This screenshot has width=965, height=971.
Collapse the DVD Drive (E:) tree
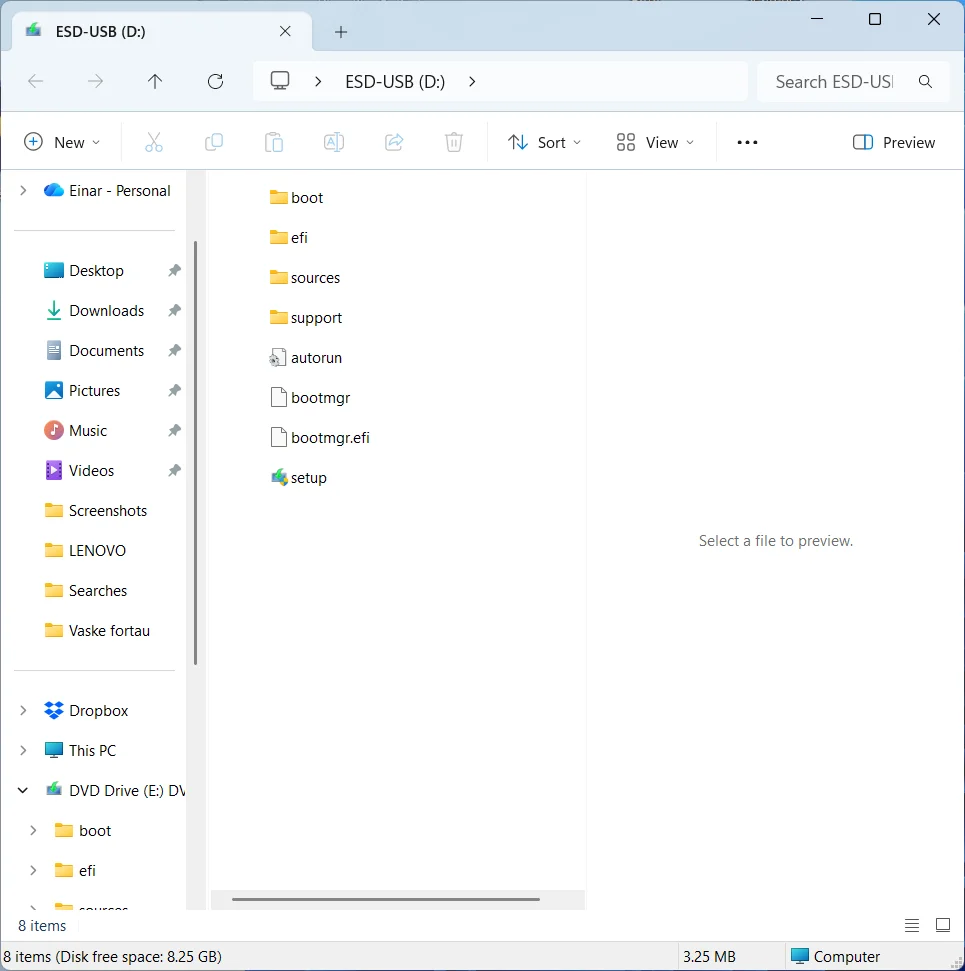point(22,790)
